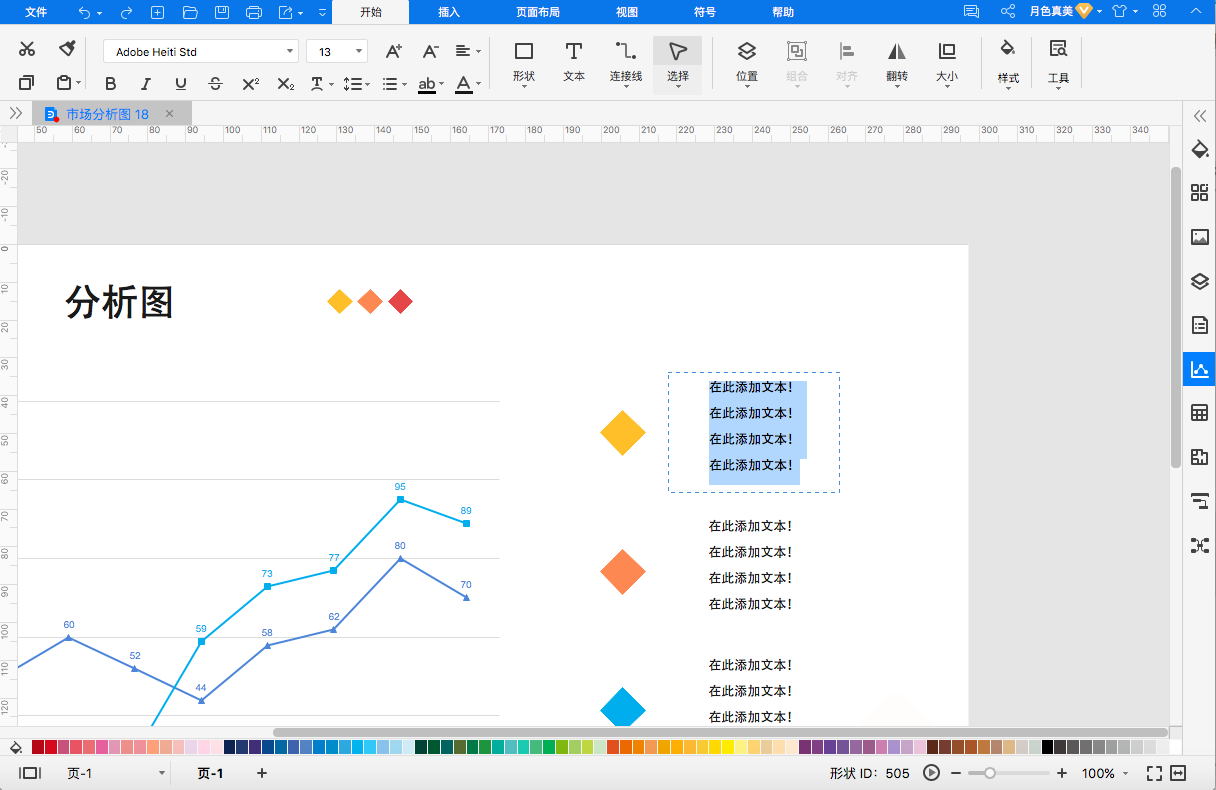Open the Chart panel in right sidebar
Viewport: 1216px width, 790px height.
[1199, 369]
